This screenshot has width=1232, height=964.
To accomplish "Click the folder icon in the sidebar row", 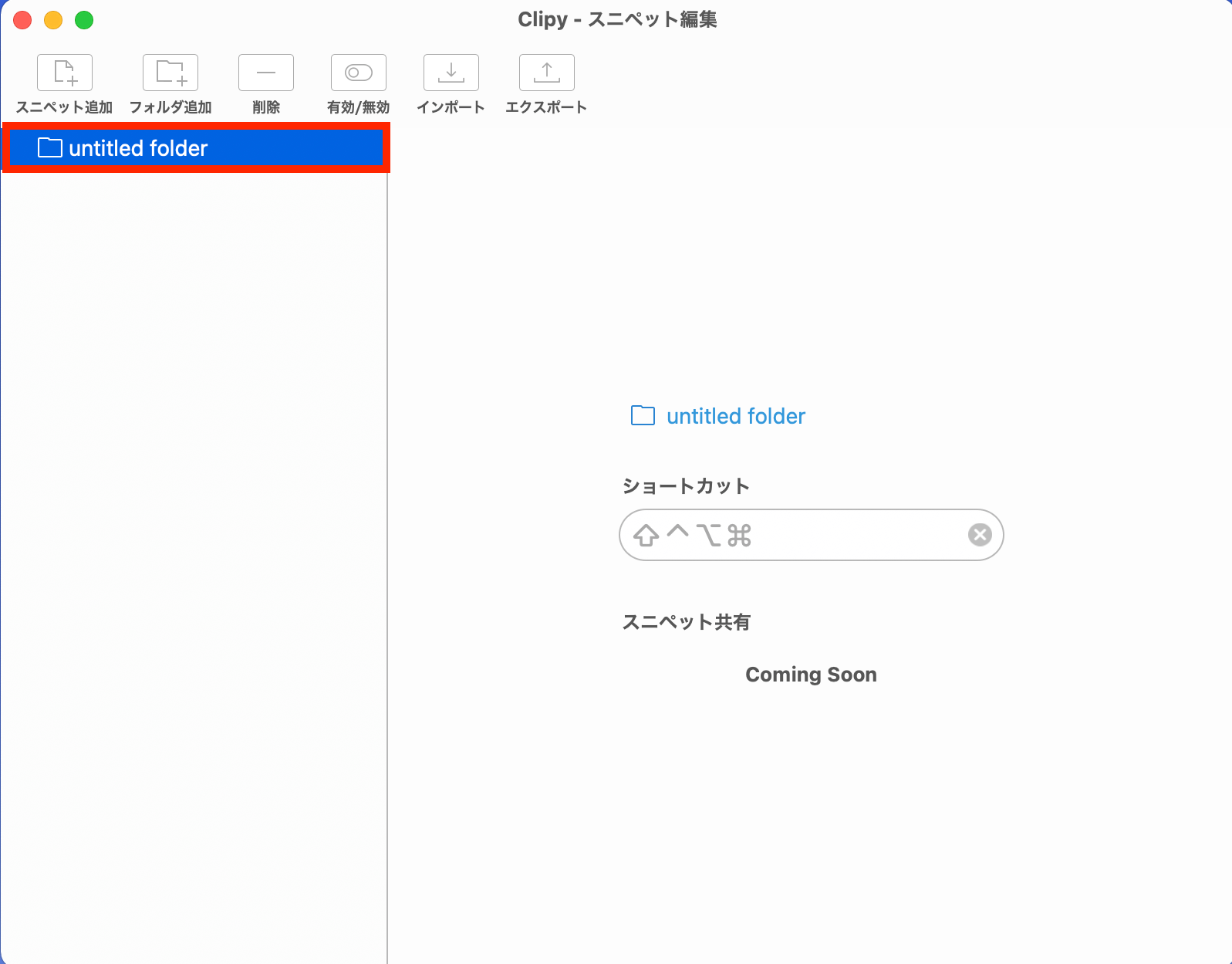I will pyautogui.click(x=50, y=147).
